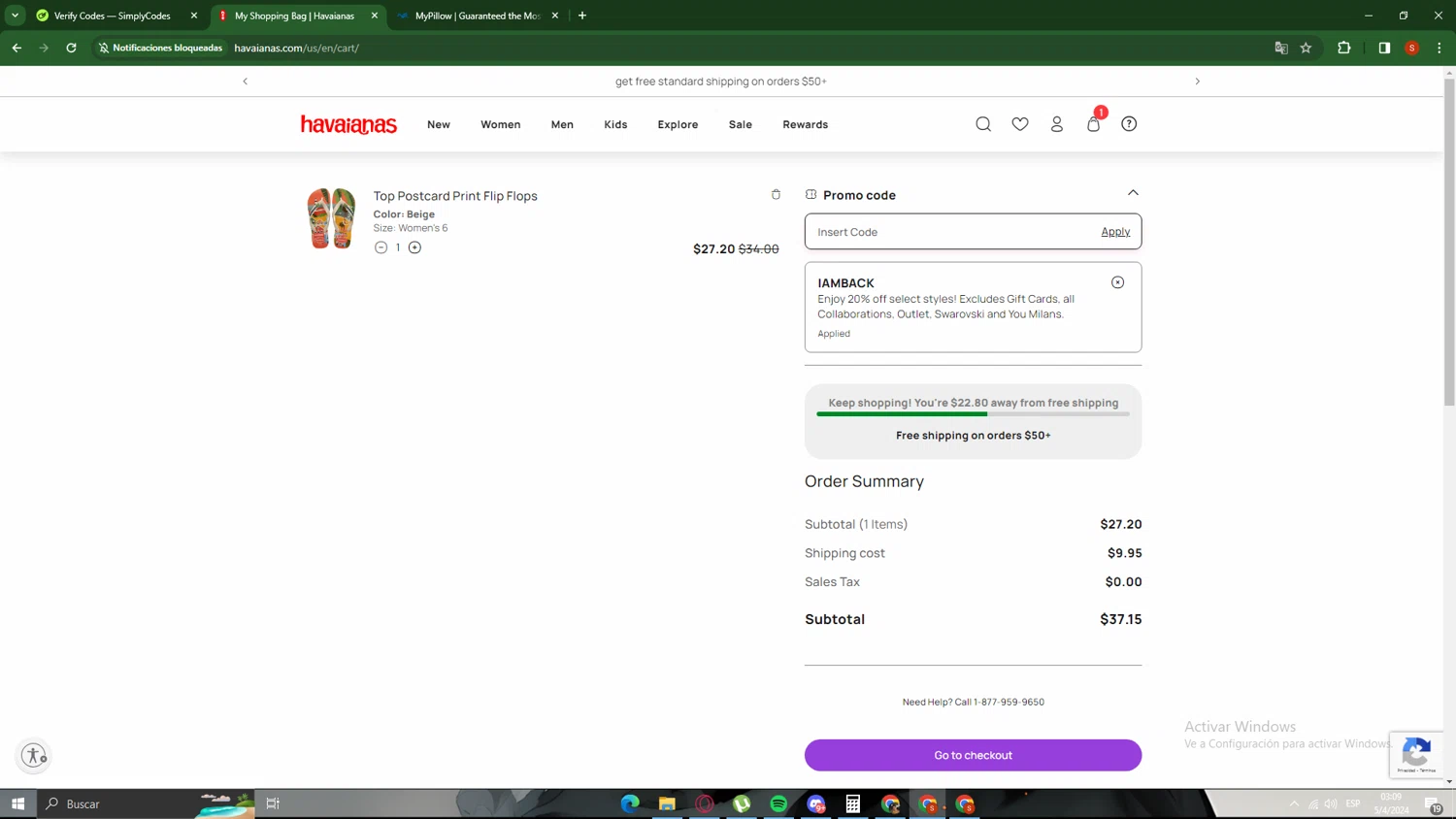Open the Rewards page
The width and height of the screenshot is (1456, 819).
(806, 124)
